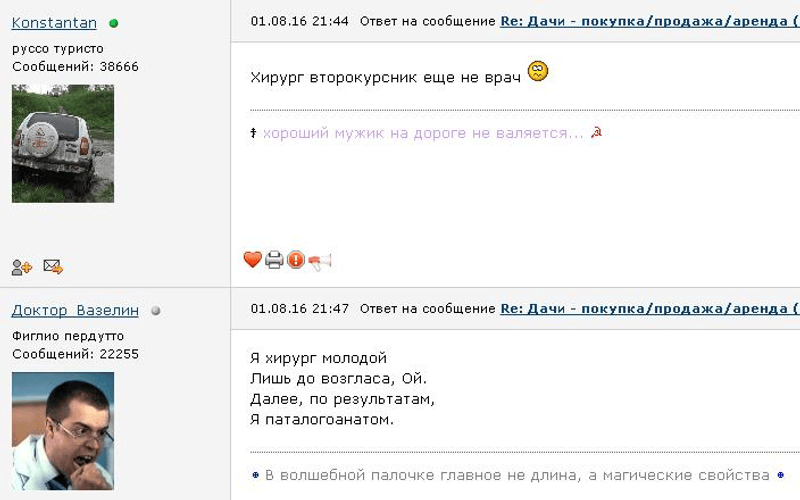Click Konstantan's green online status dot
This screenshot has height=500, width=800.
tap(113, 22)
